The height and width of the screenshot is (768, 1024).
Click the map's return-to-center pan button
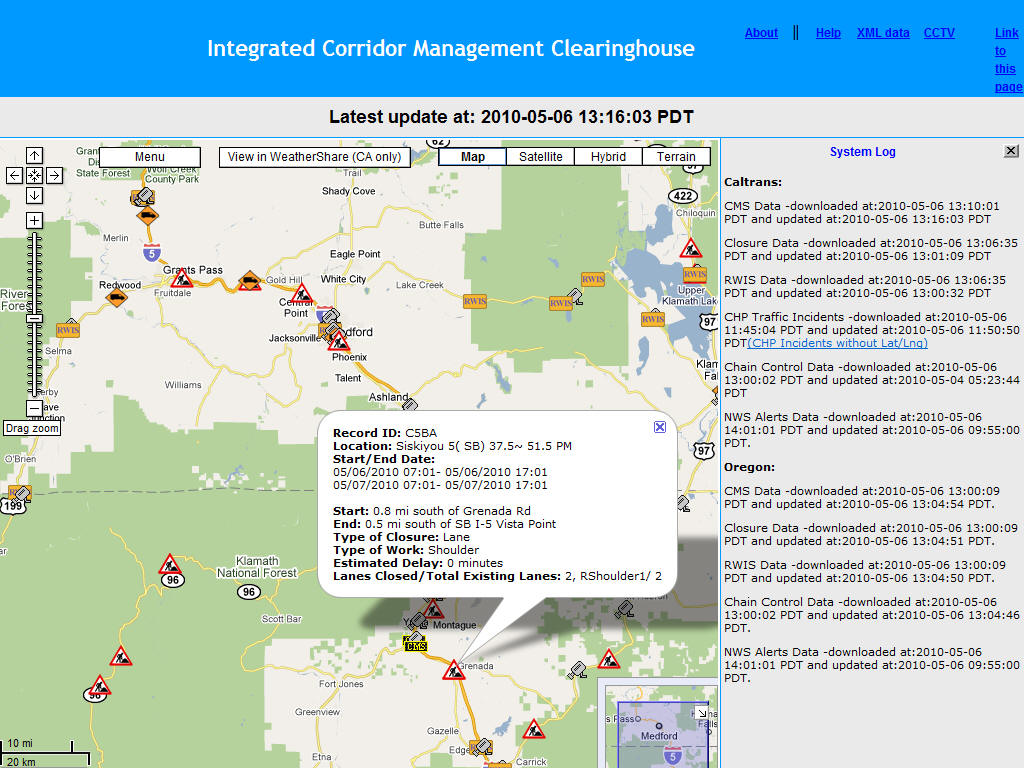34,175
